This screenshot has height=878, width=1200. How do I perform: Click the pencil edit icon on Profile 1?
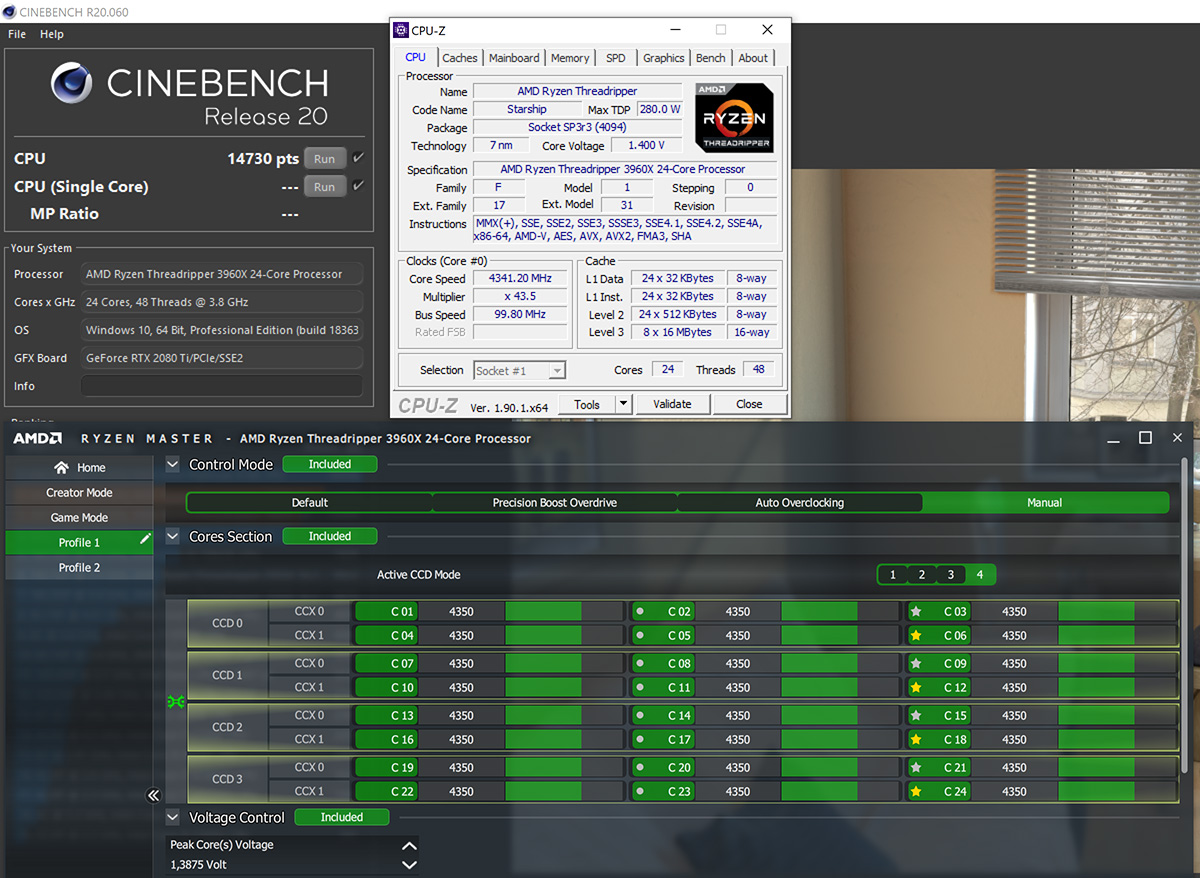click(x=146, y=539)
